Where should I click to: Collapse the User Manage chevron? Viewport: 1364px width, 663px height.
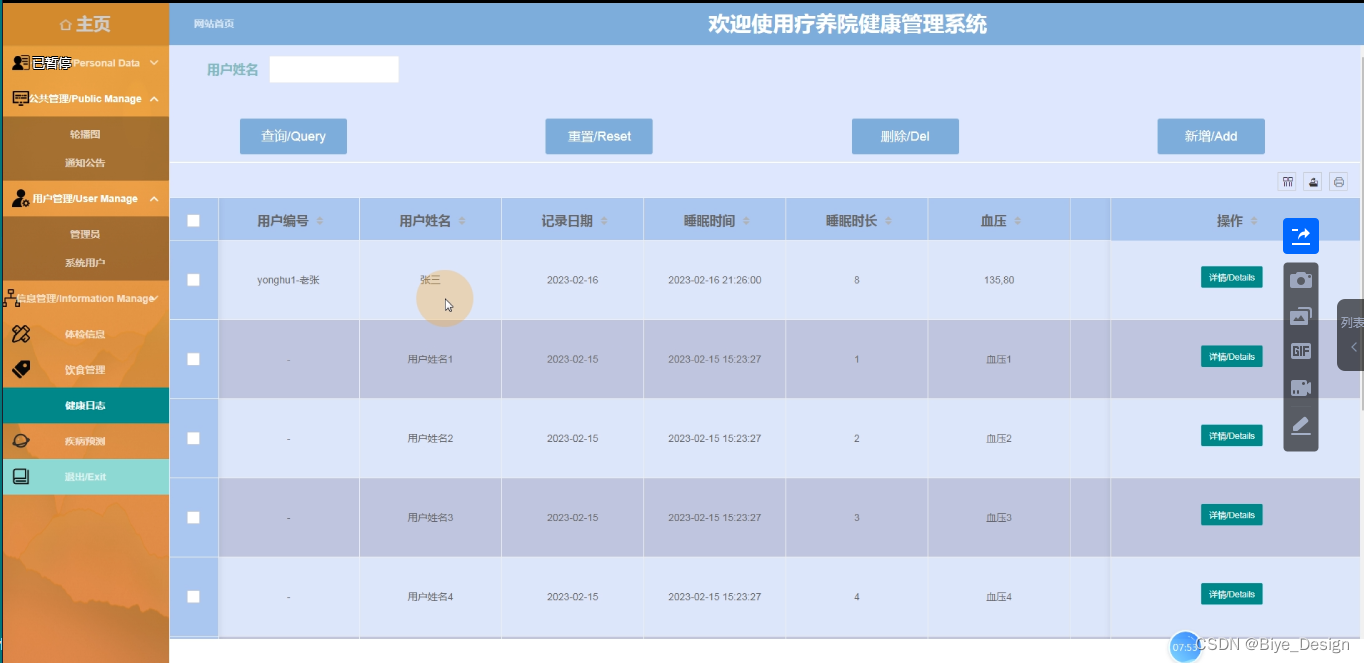click(154, 199)
